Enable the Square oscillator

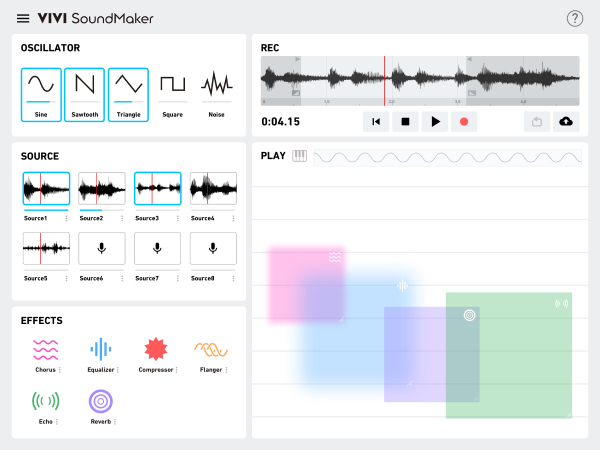(173, 88)
